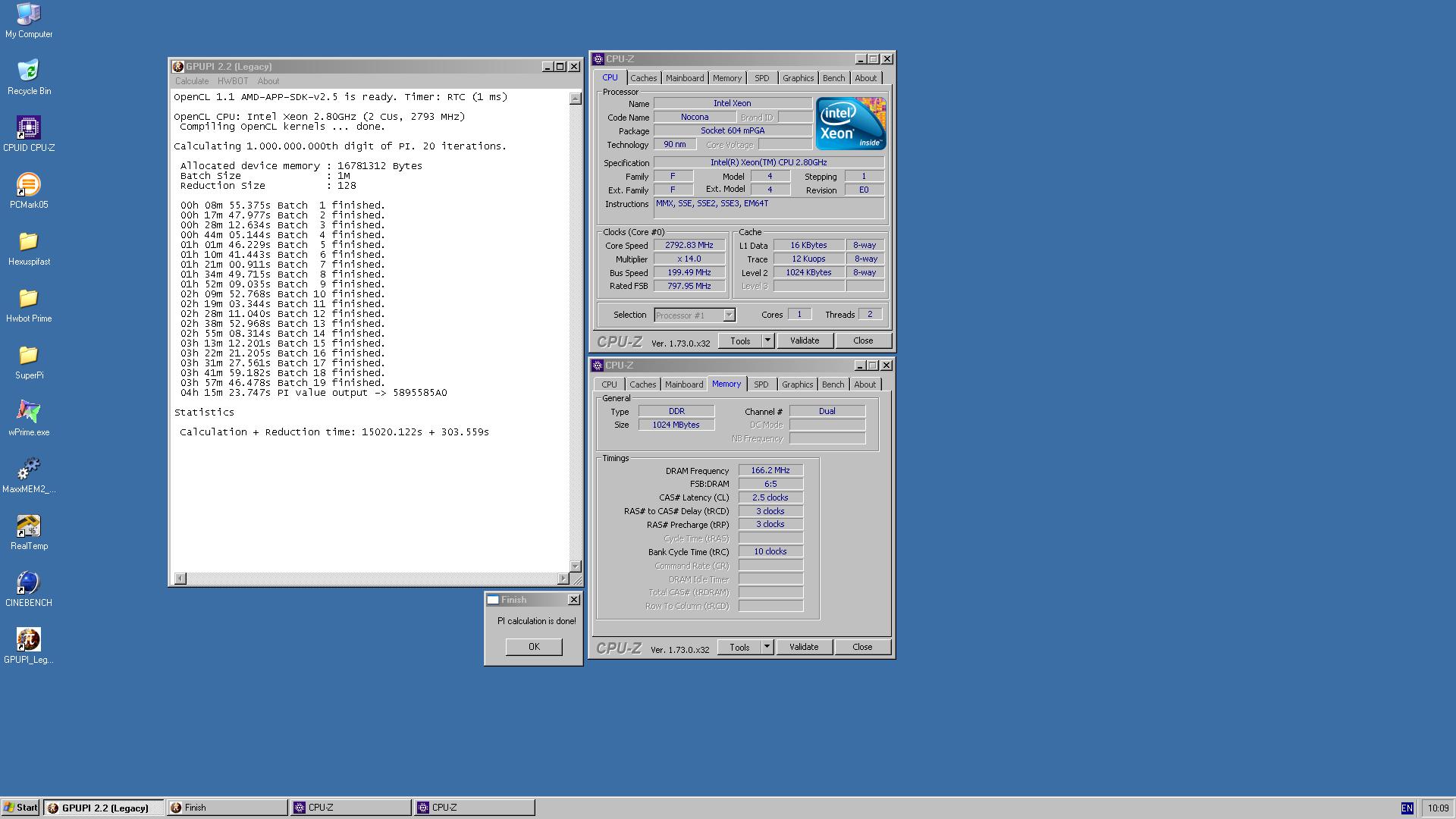Click the system clock showing 10:09

[x=1438, y=808]
